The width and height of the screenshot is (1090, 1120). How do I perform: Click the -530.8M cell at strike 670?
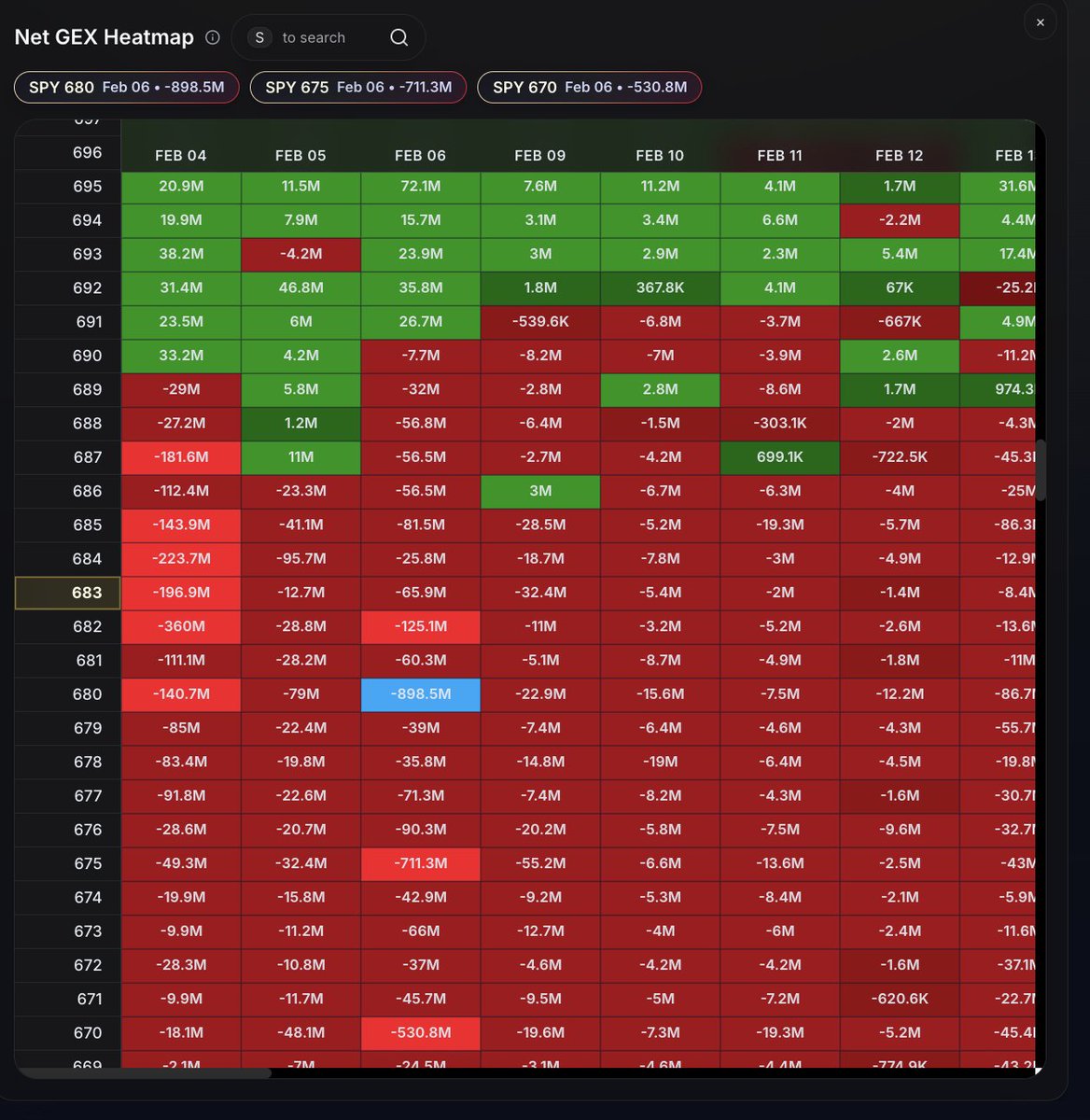pyautogui.click(x=421, y=1033)
